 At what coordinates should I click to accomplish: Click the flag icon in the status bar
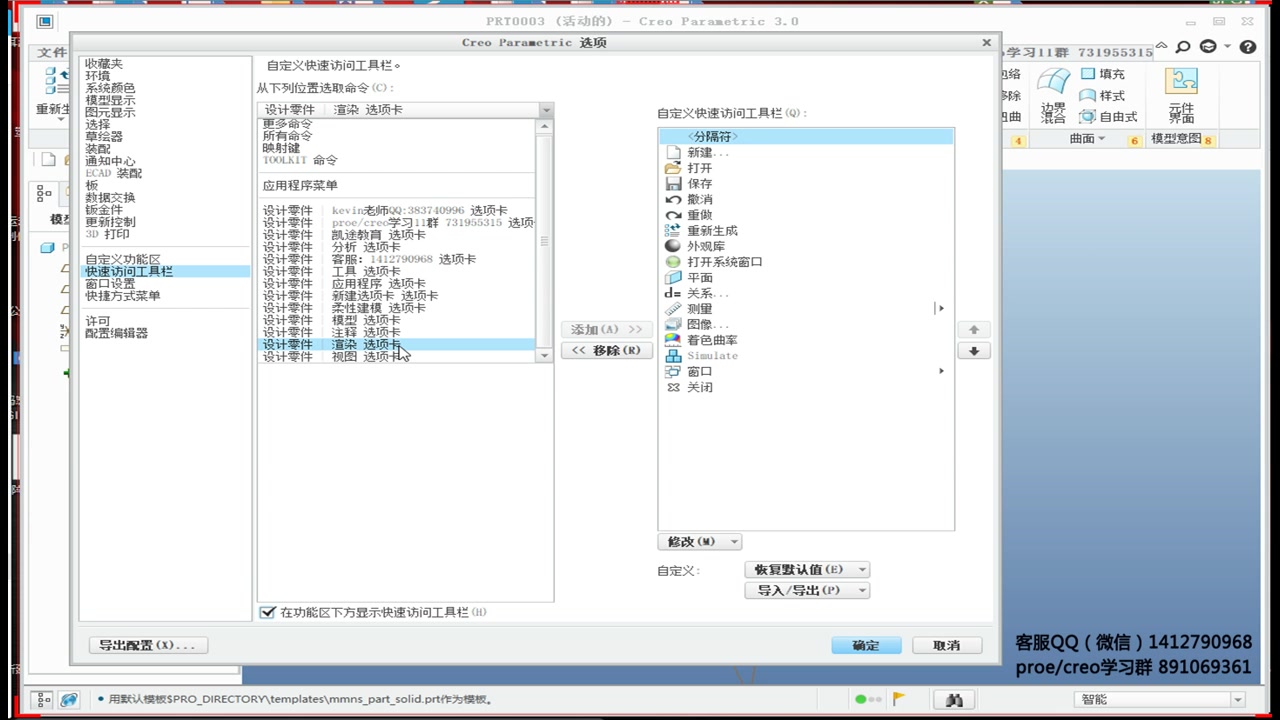pos(899,699)
